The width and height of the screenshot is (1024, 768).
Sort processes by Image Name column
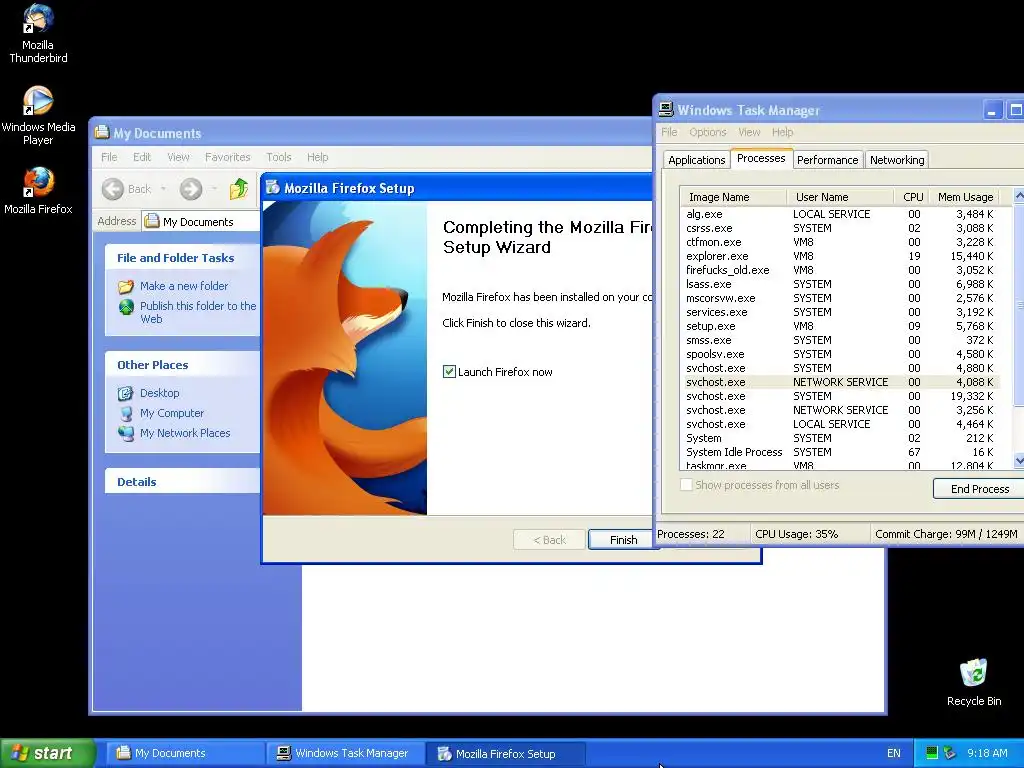pos(733,197)
